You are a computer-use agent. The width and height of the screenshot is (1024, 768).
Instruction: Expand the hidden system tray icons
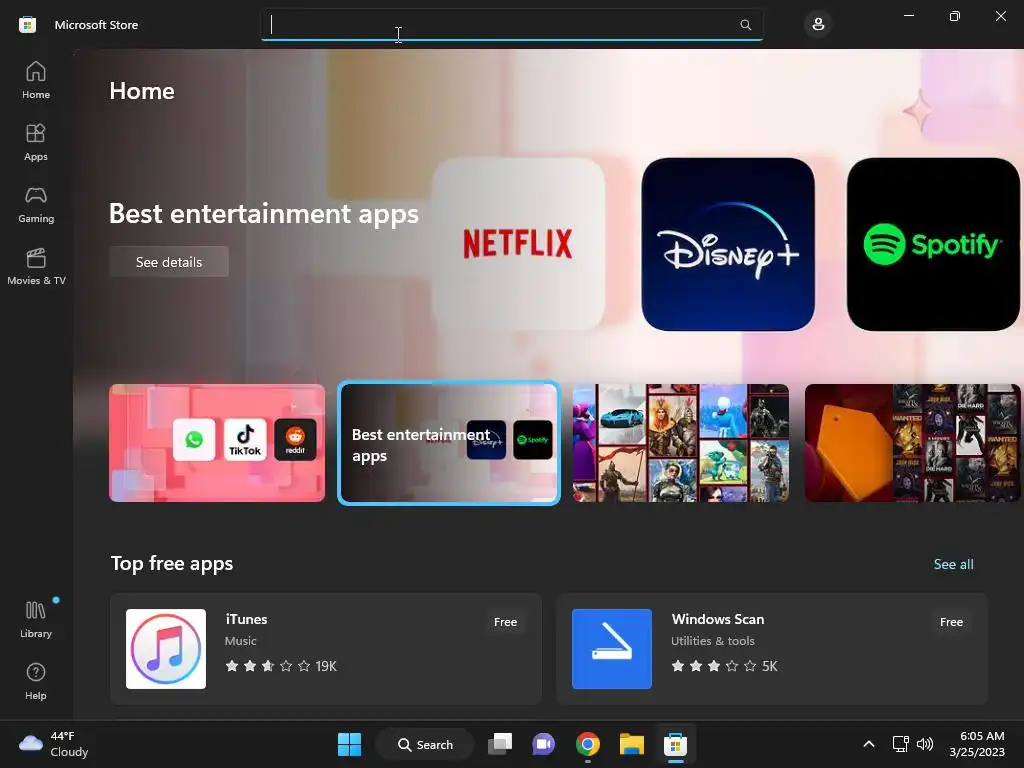[x=869, y=744]
